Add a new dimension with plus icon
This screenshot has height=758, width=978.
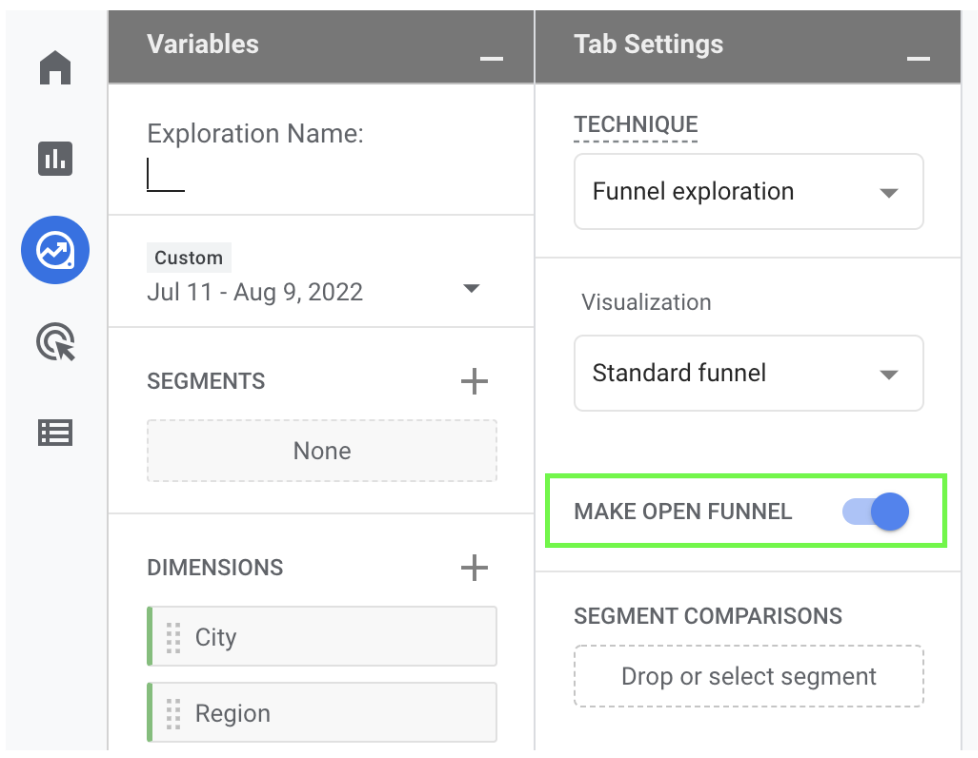tap(474, 568)
